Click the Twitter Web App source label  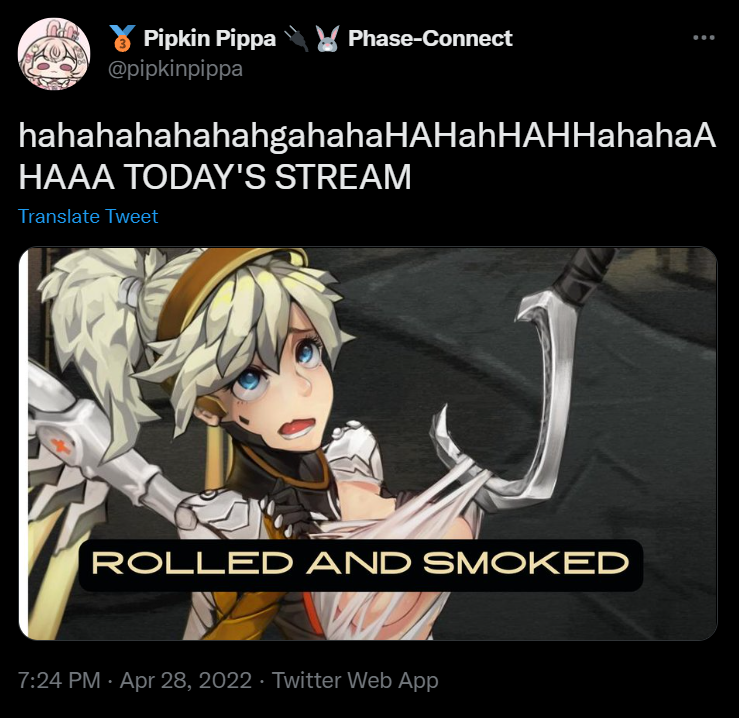355,680
